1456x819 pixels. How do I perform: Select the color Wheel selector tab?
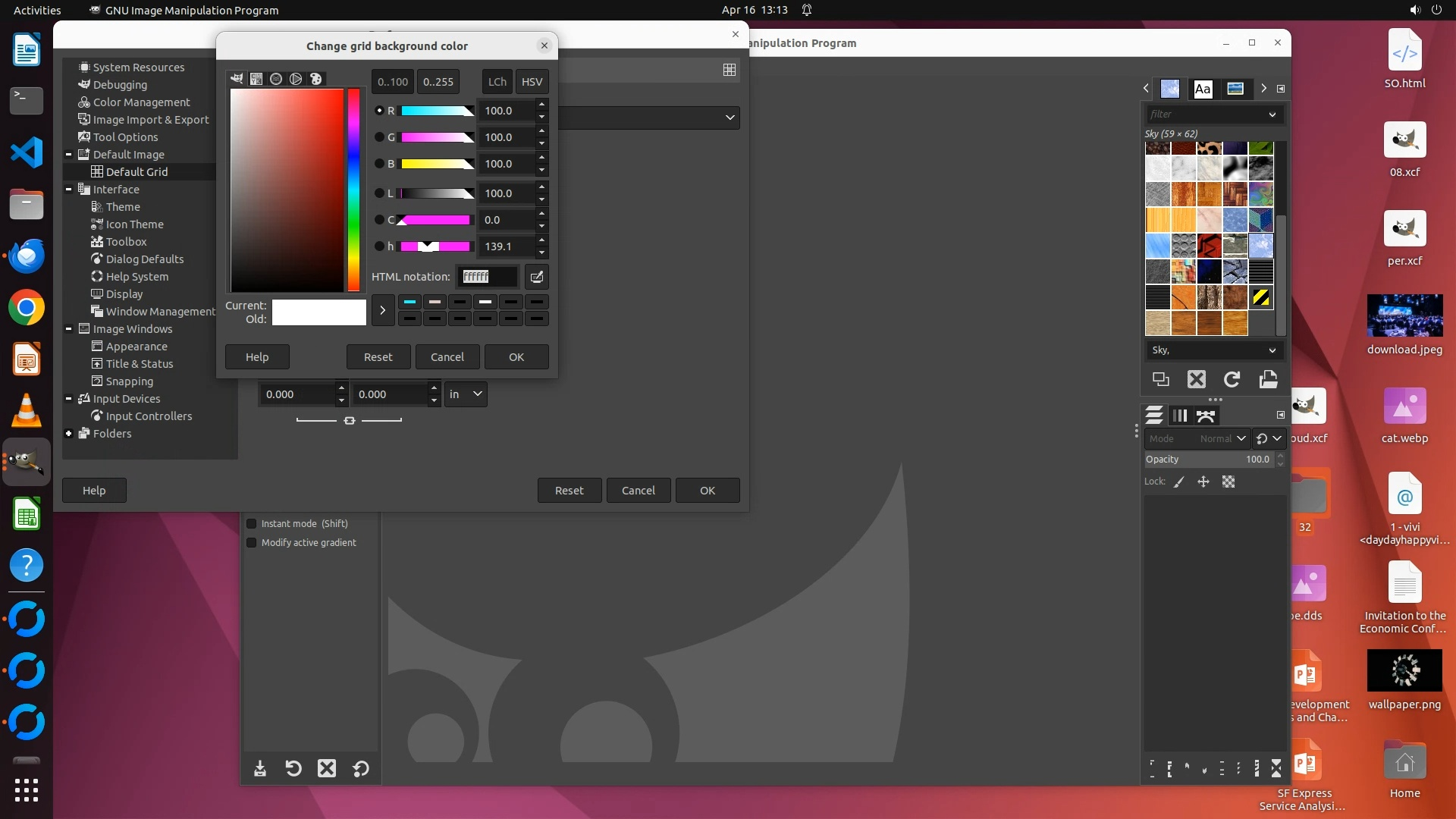pos(296,79)
